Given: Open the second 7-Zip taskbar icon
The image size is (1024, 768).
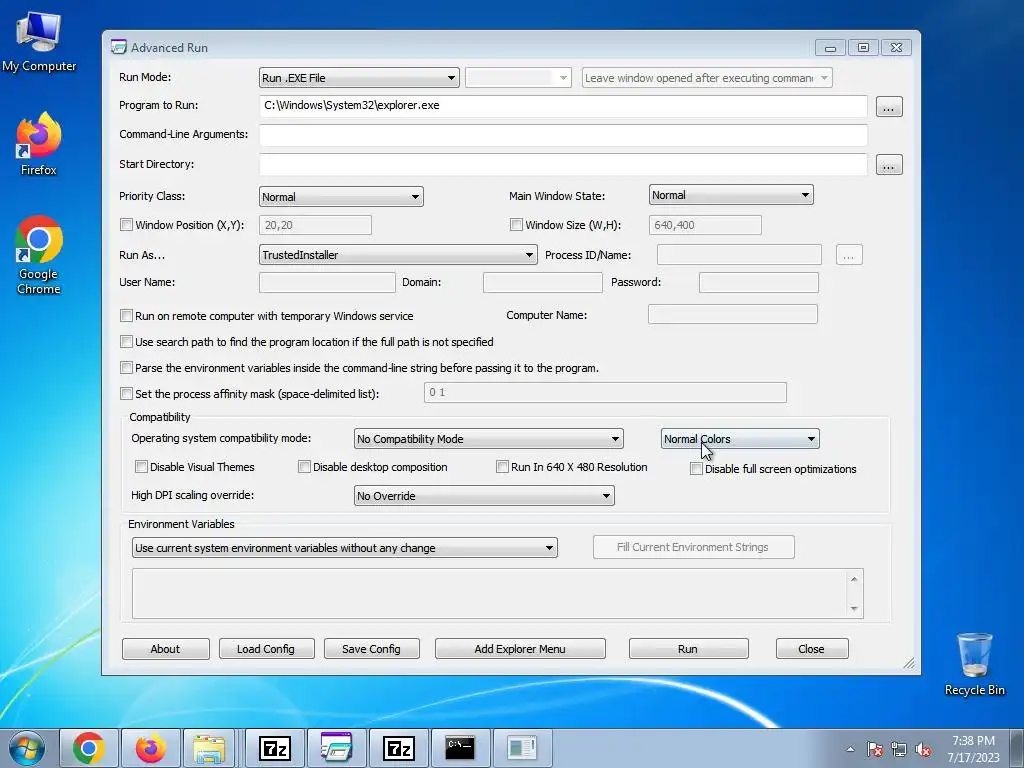Looking at the screenshot, I should 398,748.
